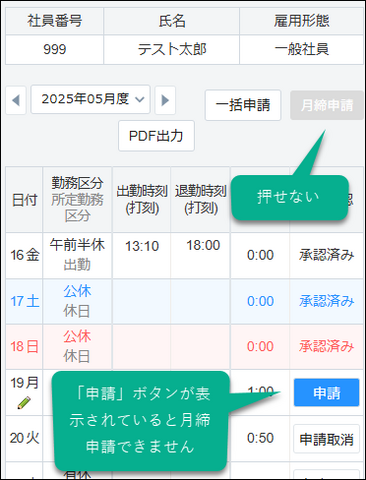Click the 一括申請 button

[243, 105]
